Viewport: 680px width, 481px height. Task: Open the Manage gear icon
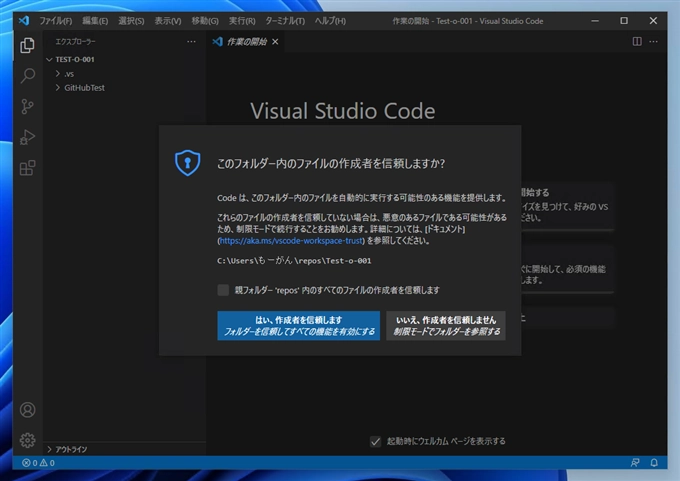pyautogui.click(x=27, y=440)
